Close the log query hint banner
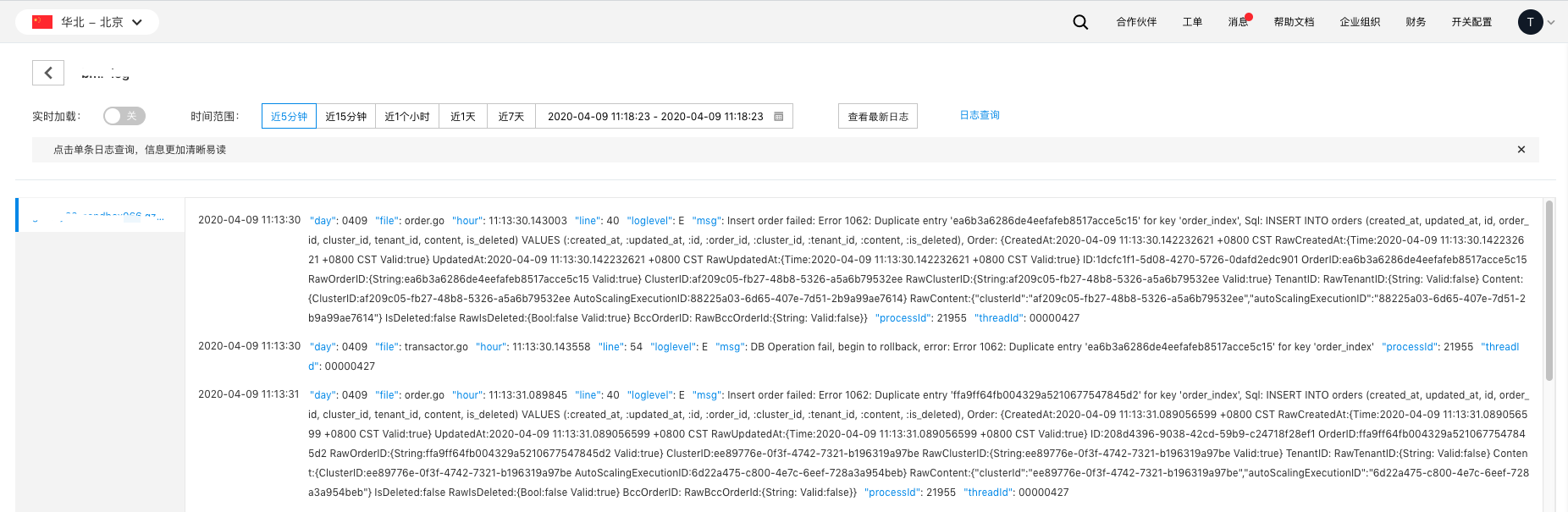The image size is (1568, 512). click(1521, 150)
